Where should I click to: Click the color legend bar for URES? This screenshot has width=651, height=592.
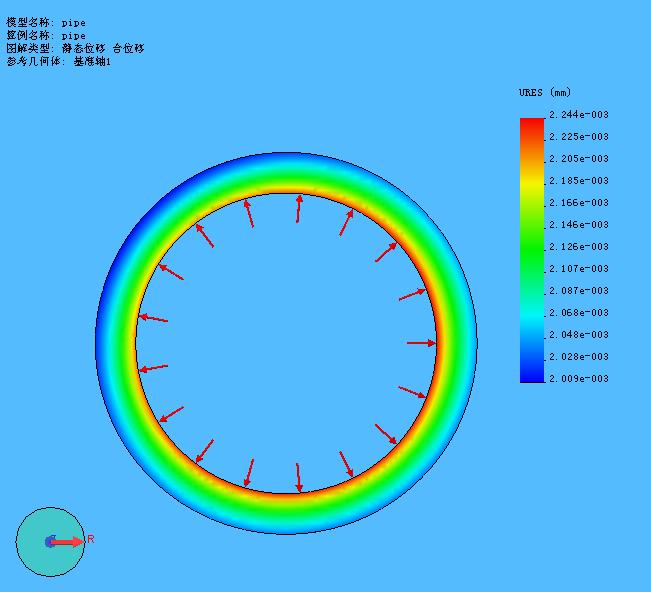pyautogui.click(x=532, y=250)
